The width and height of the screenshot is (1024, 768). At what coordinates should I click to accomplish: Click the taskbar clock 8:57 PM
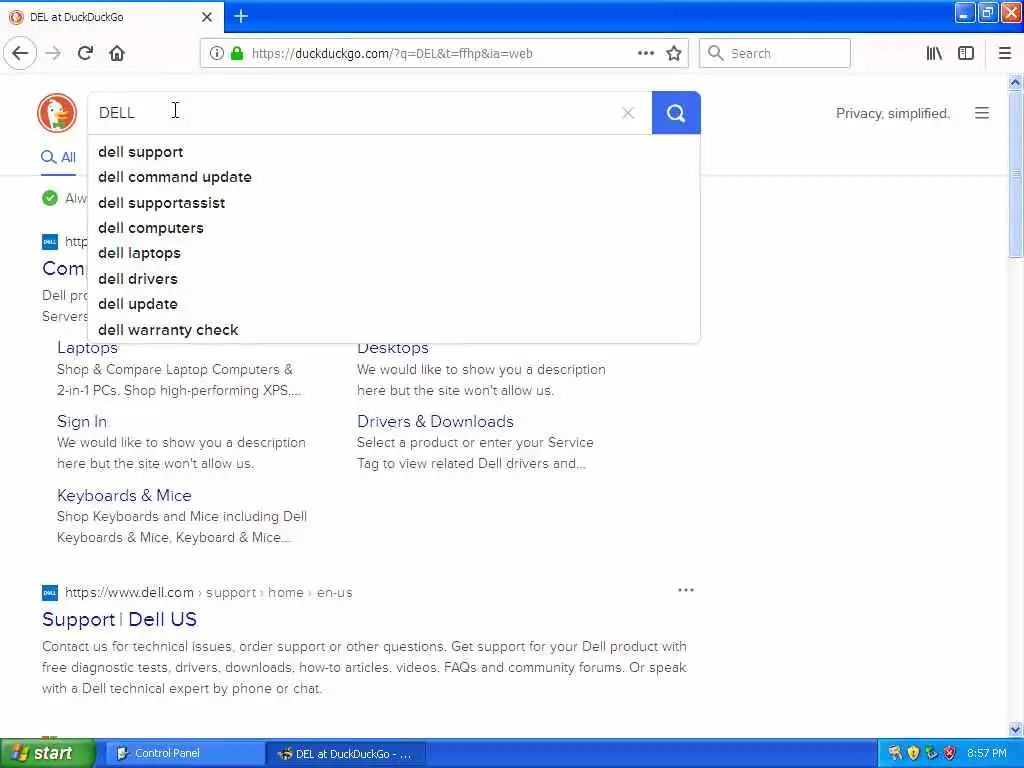pyautogui.click(x=986, y=753)
